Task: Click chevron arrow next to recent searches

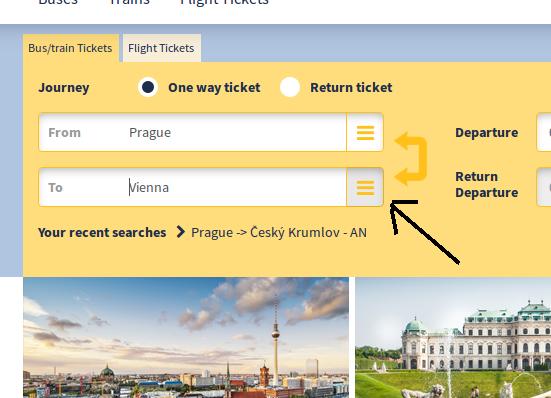Action: coord(181,232)
